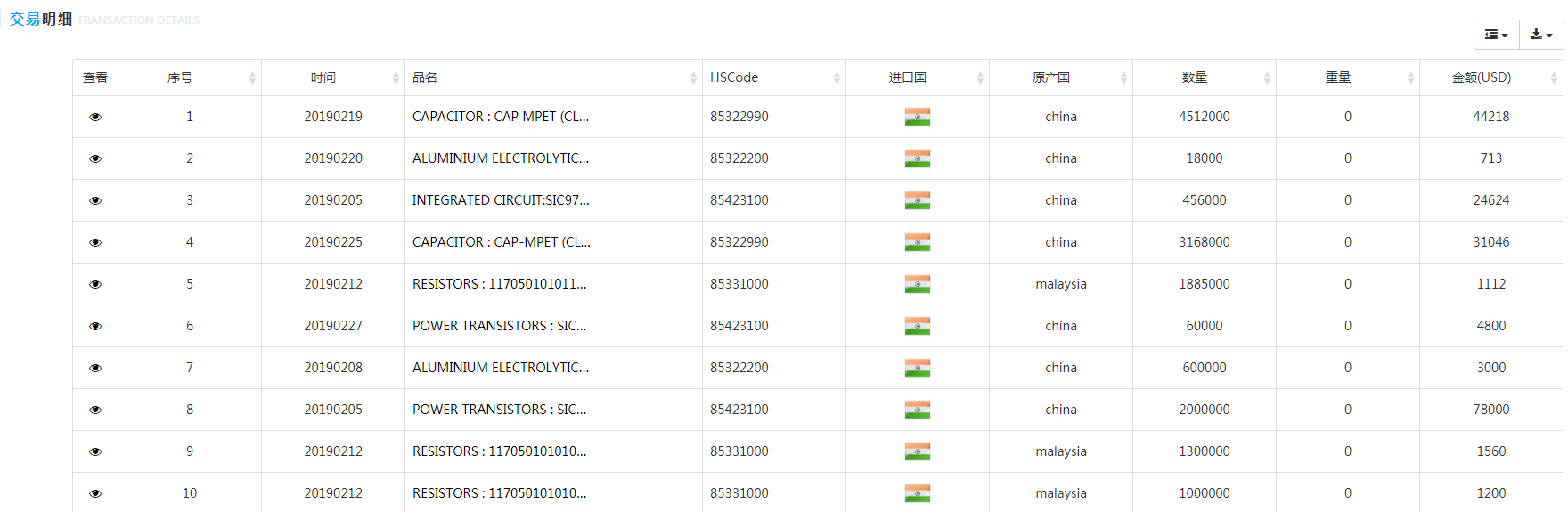The height and width of the screenshot is (512, 1568).
Task: Open eye icon for row 5 resistors
Action: pyautogui.click(x=95, y=284)
